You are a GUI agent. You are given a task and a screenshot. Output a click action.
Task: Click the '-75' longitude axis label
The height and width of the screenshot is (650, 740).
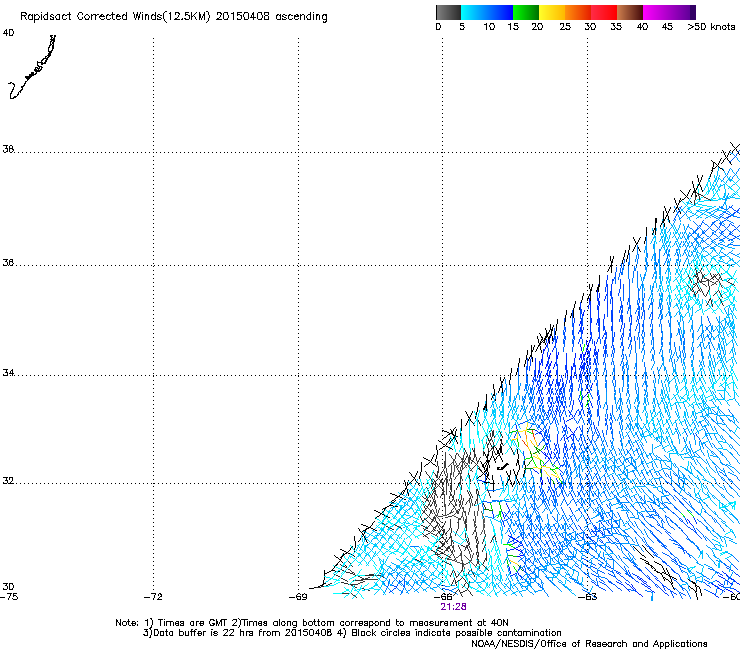point(9,597)
